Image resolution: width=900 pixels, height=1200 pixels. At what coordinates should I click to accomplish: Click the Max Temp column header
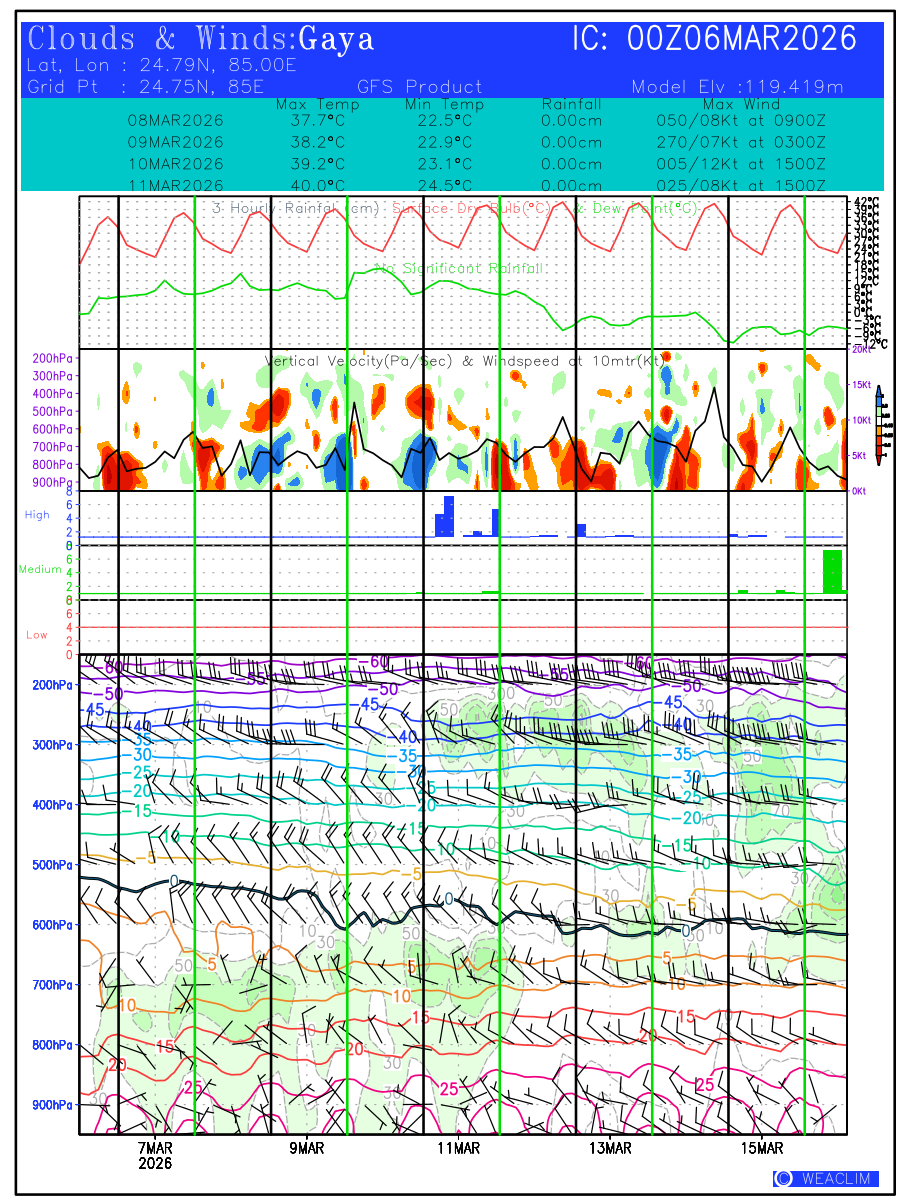click(310, 104)
